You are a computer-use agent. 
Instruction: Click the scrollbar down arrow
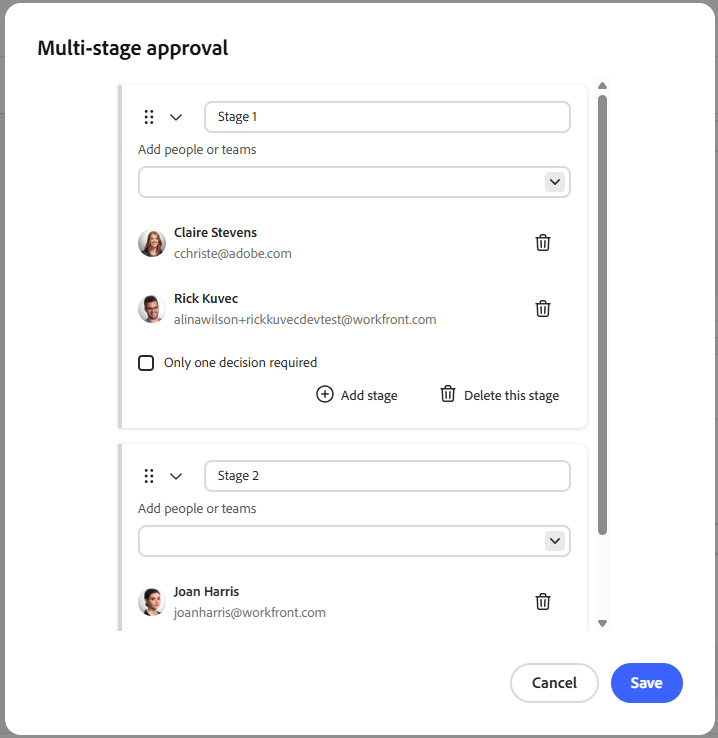pos(602,623)
